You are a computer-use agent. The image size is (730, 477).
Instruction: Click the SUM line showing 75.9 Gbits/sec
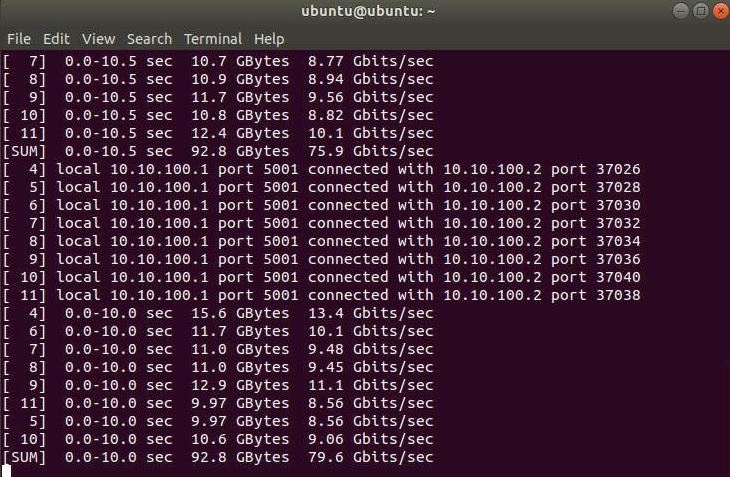pyautogui.click(x=218, y=151)
